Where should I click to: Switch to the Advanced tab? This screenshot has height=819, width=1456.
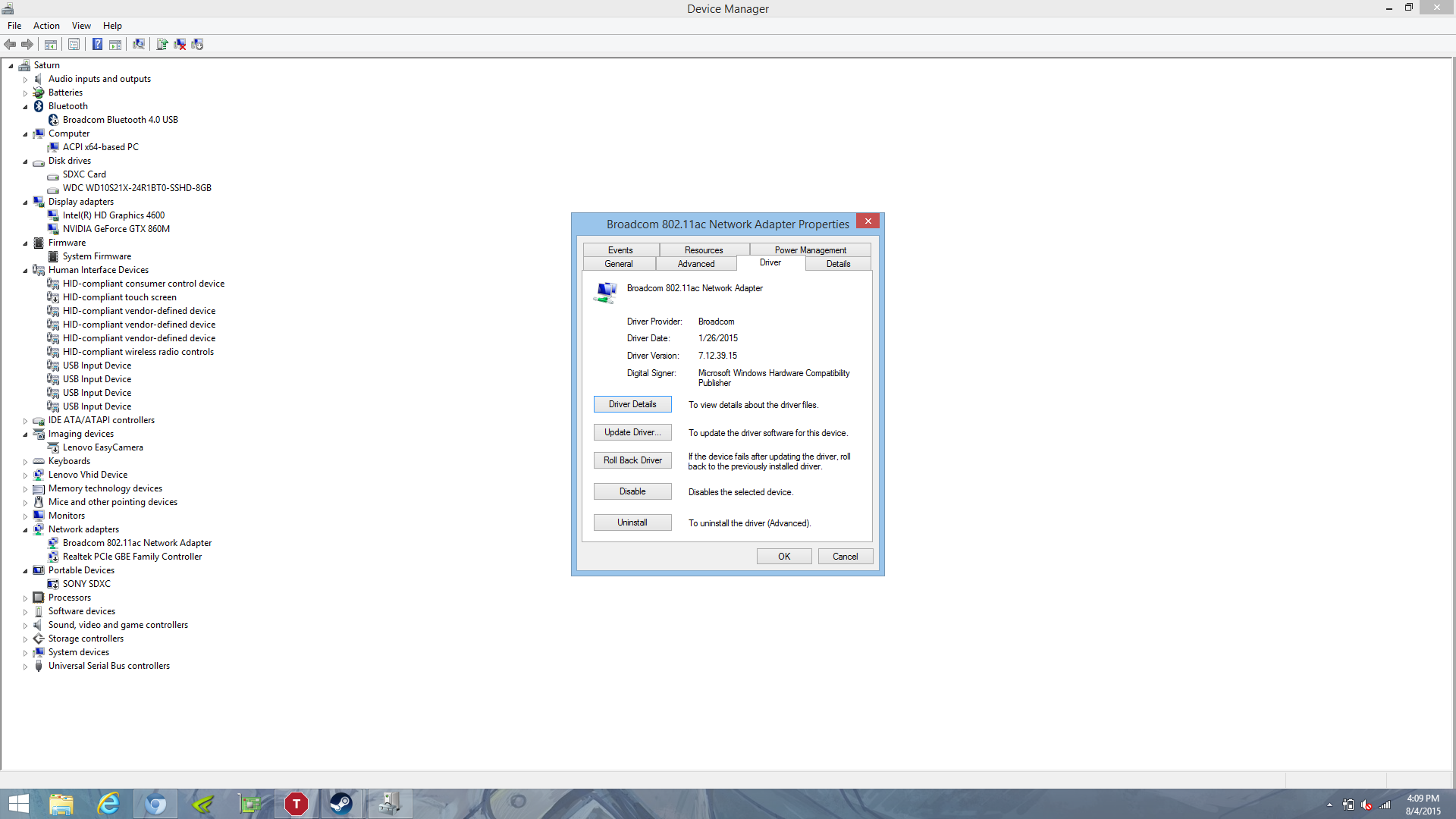point(696,263)
